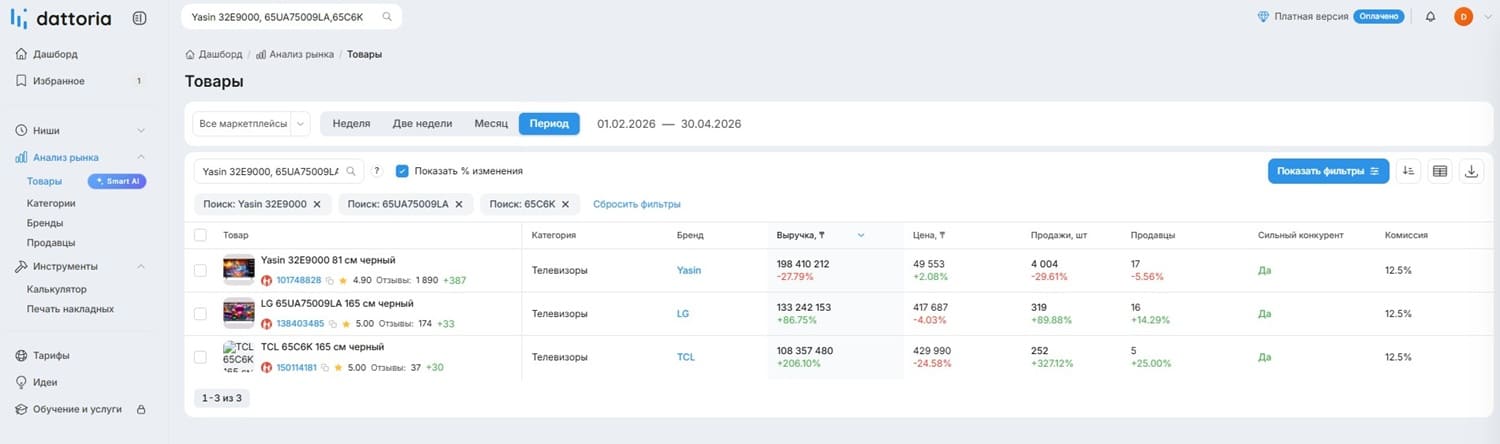The image size is (1500, 444).
Task: Click the marketplace logo beside 150114181
Action: coord(266,368)
